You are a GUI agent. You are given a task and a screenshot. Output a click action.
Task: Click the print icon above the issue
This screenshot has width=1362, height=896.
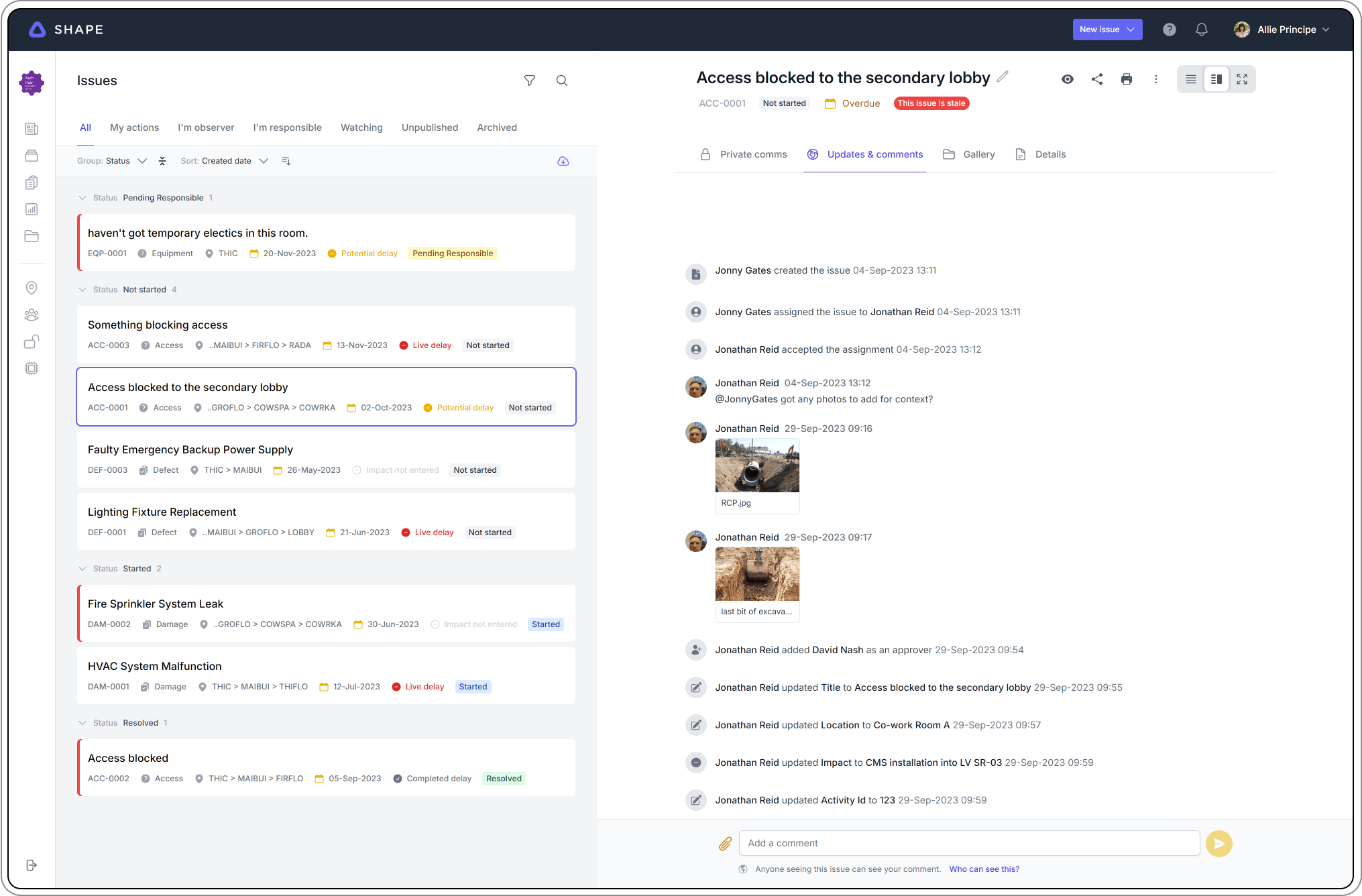(x=1127, y=79)
